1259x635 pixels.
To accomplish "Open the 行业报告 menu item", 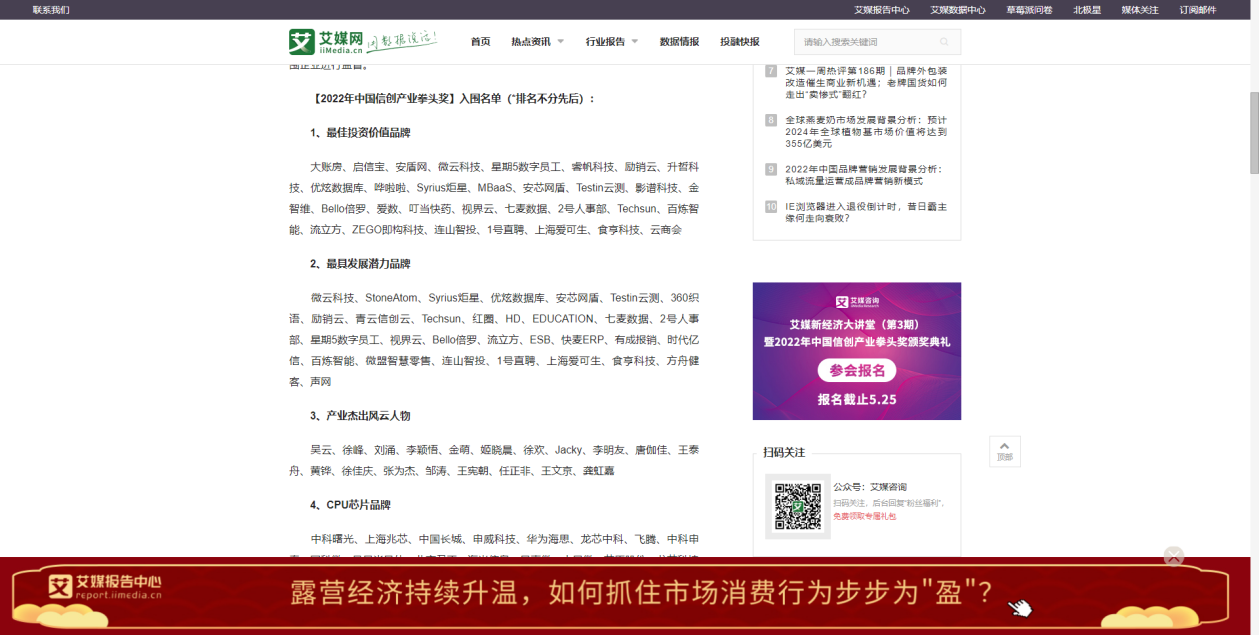I will pos(605,42).
